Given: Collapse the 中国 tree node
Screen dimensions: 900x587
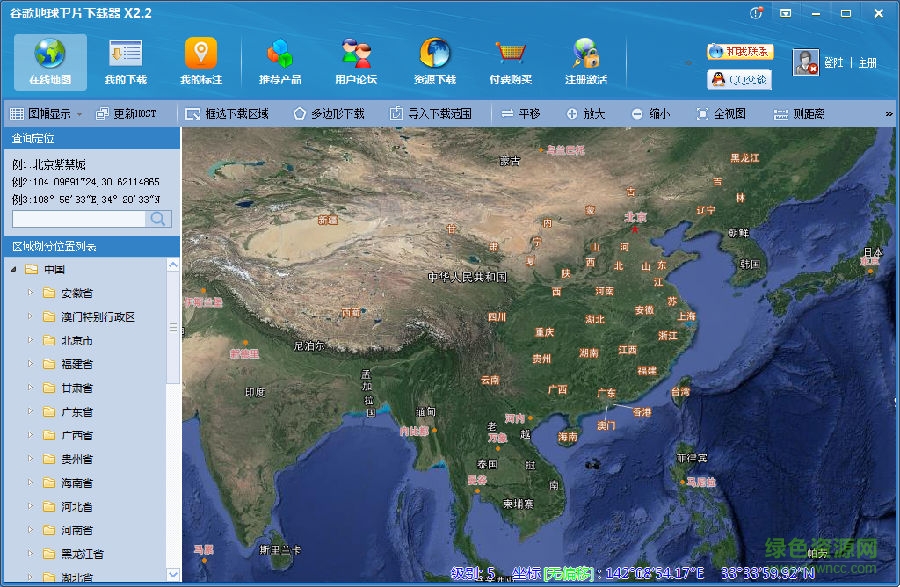Looking at the screenshot, I should click(x=14, y=269).
